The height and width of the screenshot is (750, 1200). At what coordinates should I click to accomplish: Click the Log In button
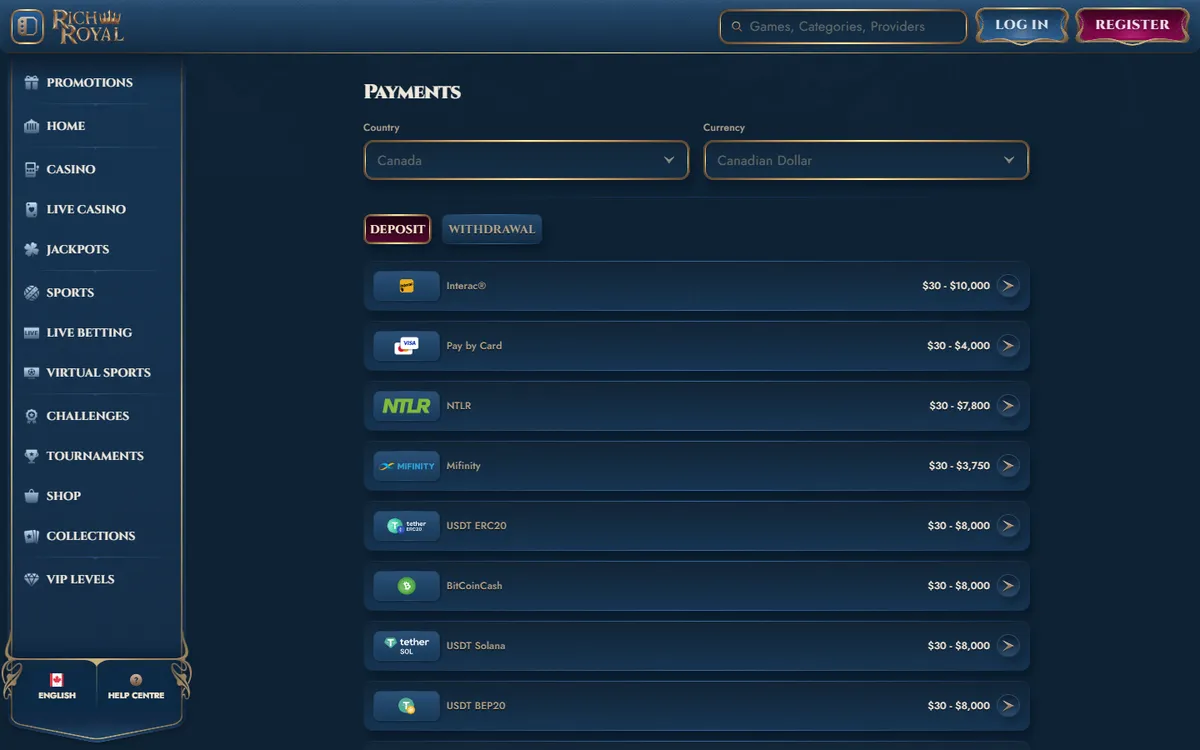click(x=1022, y=26)
